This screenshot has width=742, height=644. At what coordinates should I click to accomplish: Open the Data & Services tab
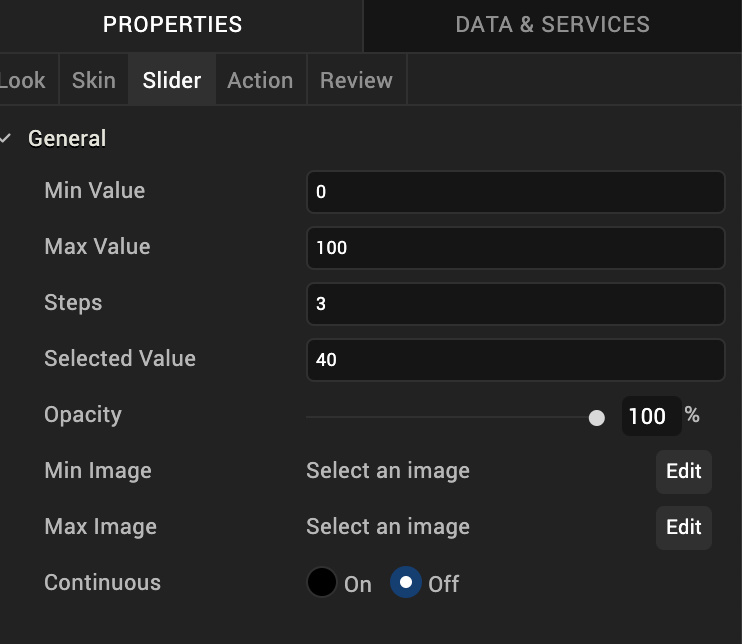pos(552,25)
